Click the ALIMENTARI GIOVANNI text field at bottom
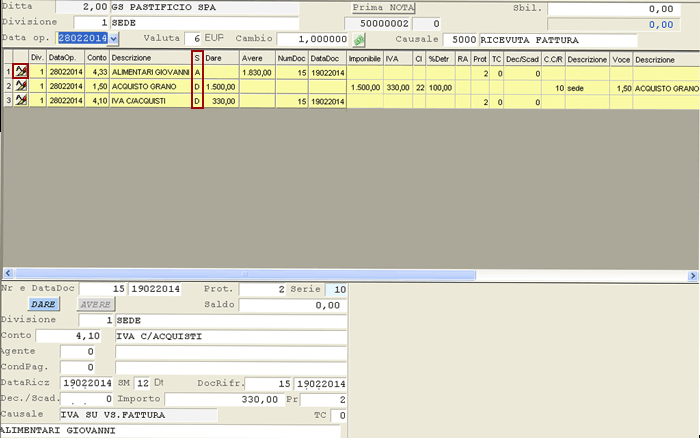Image resolution: width=700 pixels, height=438 pixels. [170, 431]
